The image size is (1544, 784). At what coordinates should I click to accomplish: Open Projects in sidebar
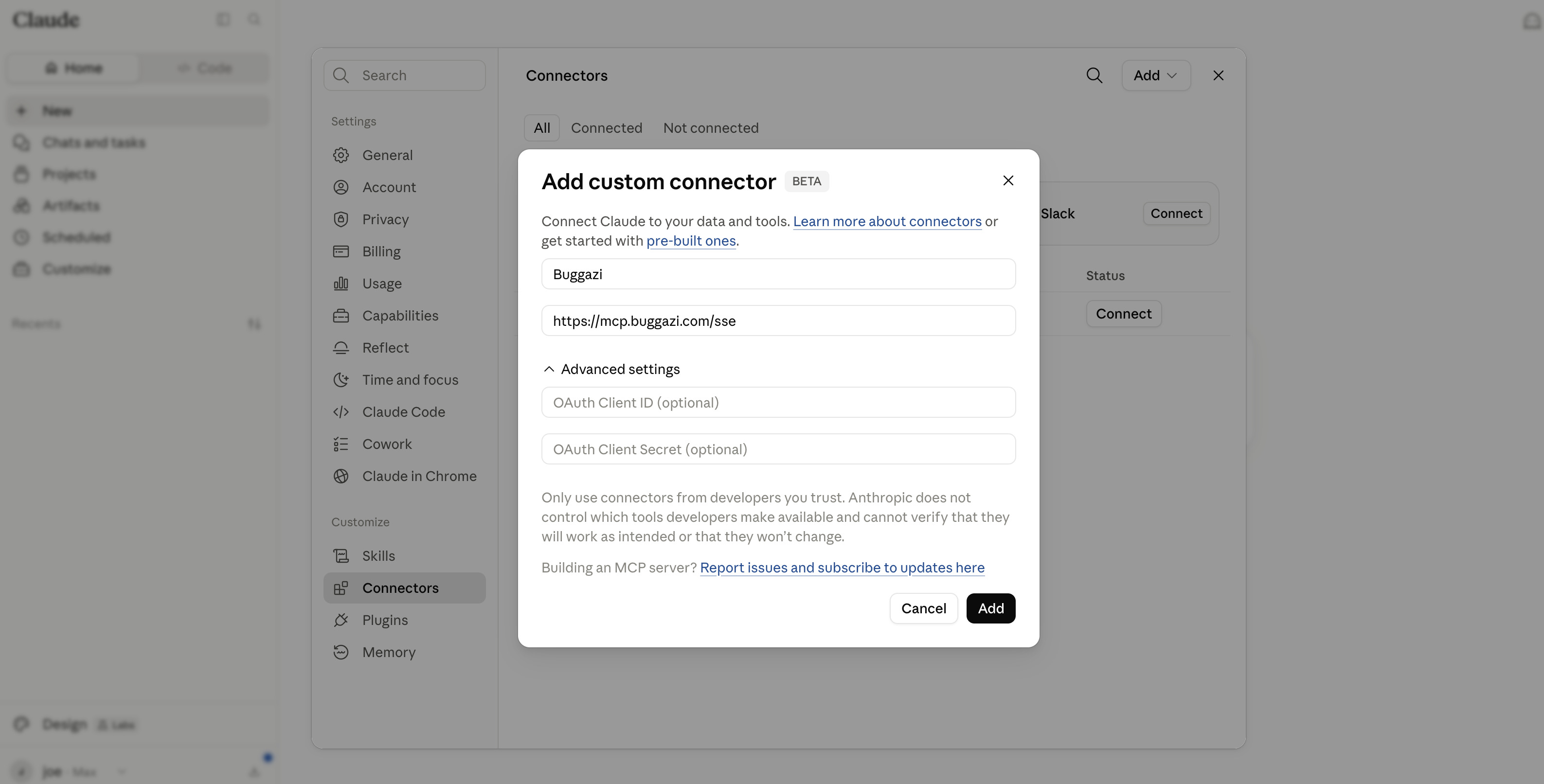[138, 175]
